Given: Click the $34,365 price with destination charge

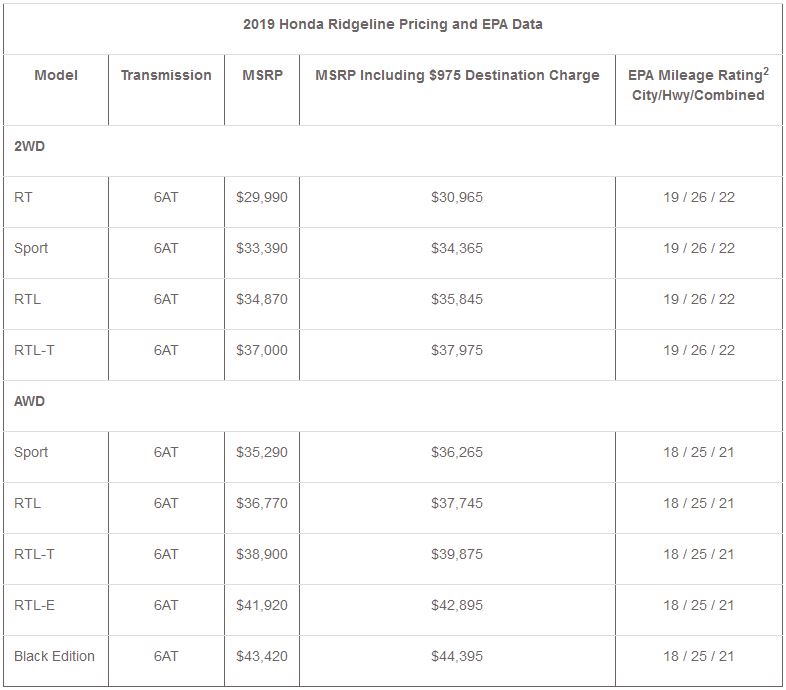Looking at the screenshot, I should click(x=457, y=248).
